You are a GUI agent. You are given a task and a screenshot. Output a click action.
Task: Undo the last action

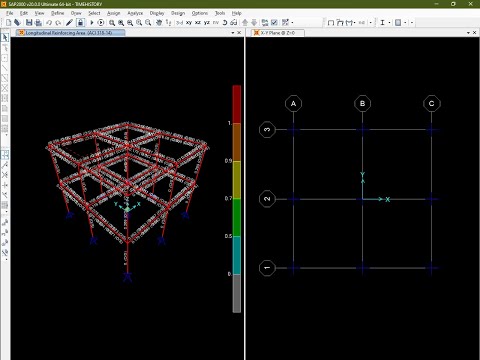(49, 22)
